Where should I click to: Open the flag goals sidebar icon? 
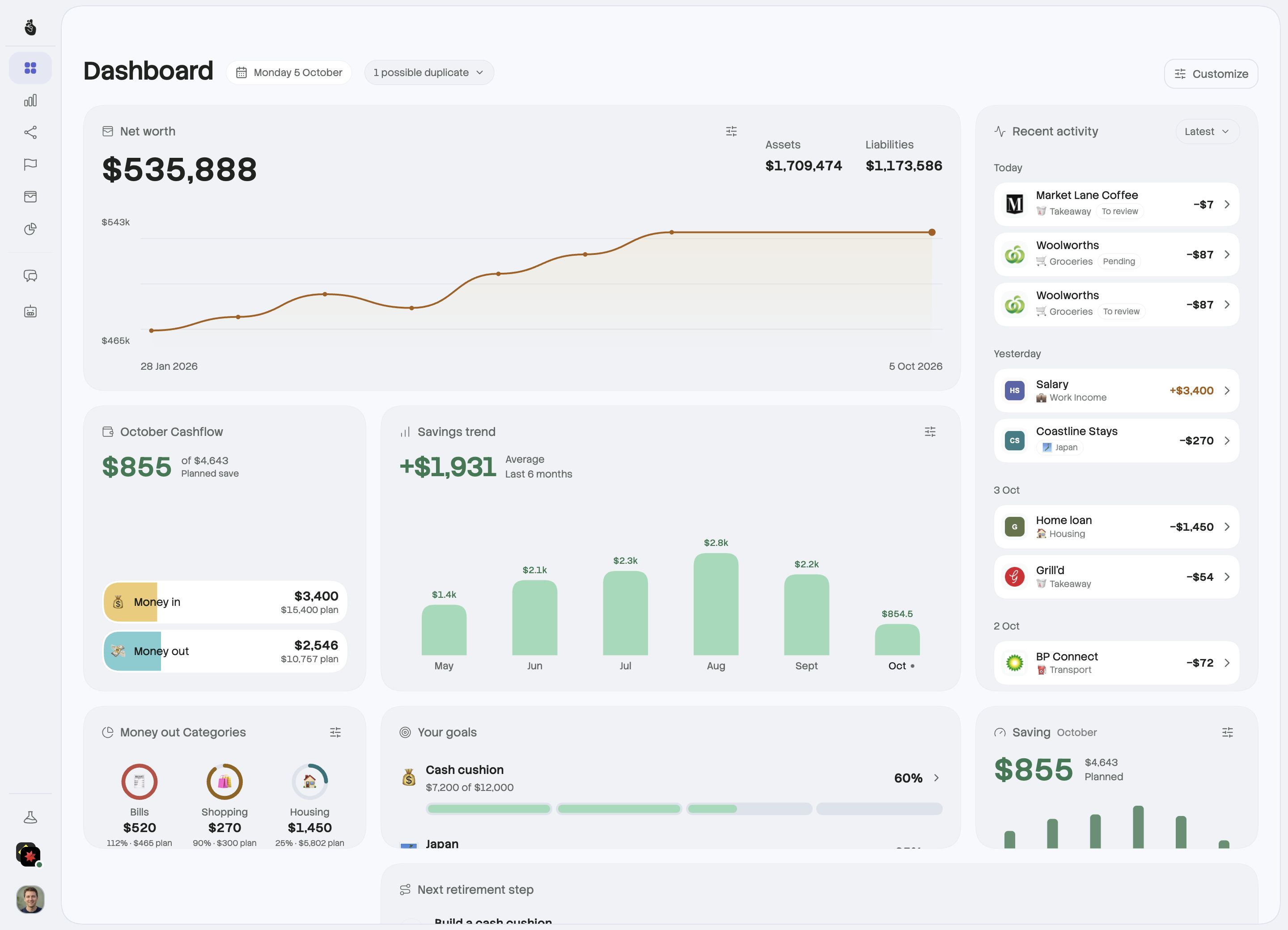point(30,165)
